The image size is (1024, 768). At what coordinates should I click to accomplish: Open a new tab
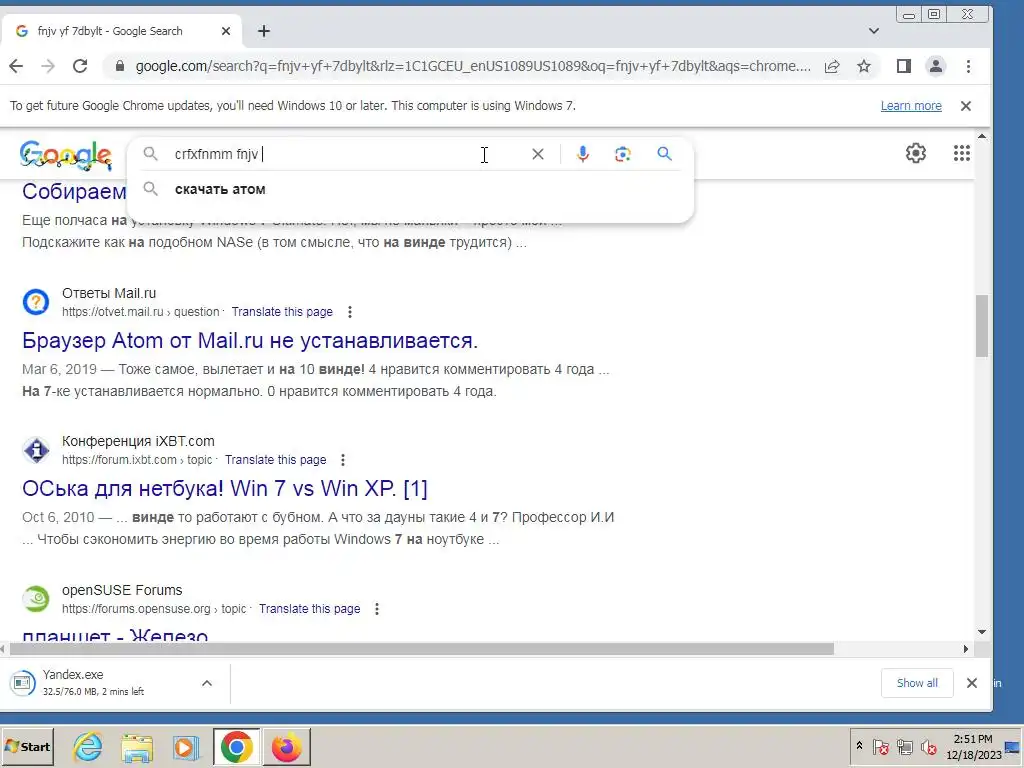[264, 31]
